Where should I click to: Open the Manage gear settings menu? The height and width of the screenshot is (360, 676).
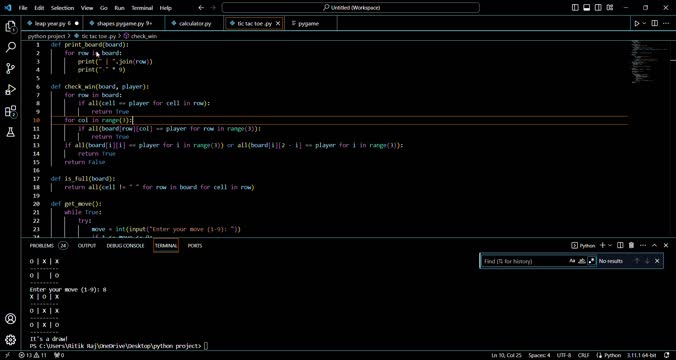tap(10, 340)
